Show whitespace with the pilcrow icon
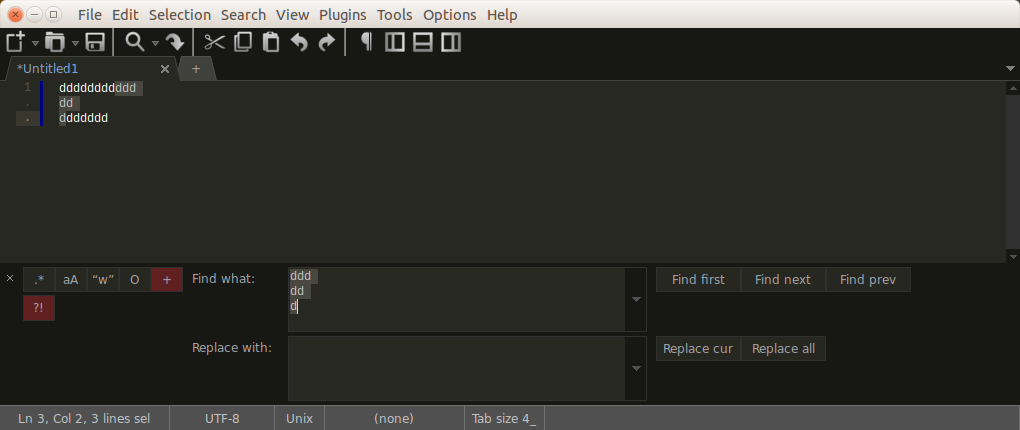 click(x=366, y=42)
